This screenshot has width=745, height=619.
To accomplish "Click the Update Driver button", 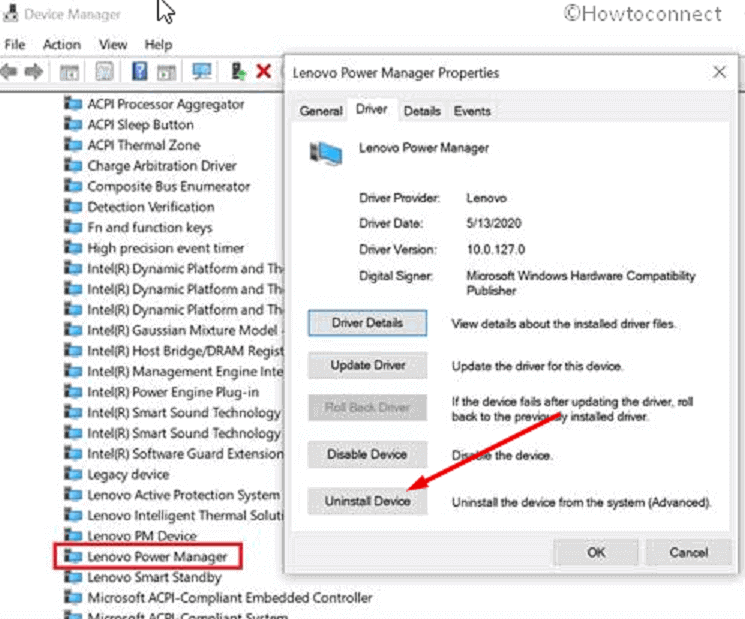I will [367, 365].
